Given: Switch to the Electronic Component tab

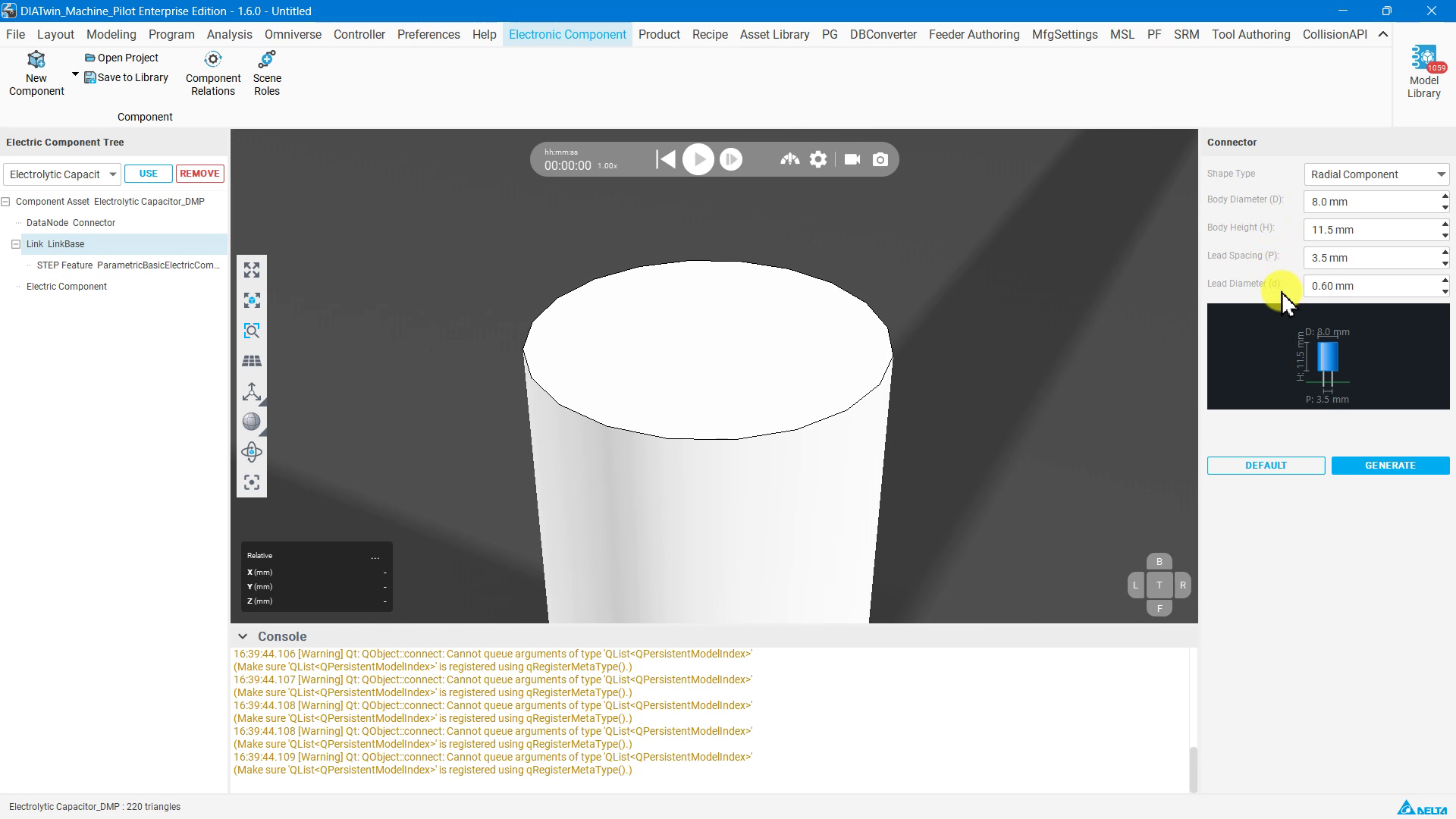Looking at the screenshot, I should click(x=567, y=34).
